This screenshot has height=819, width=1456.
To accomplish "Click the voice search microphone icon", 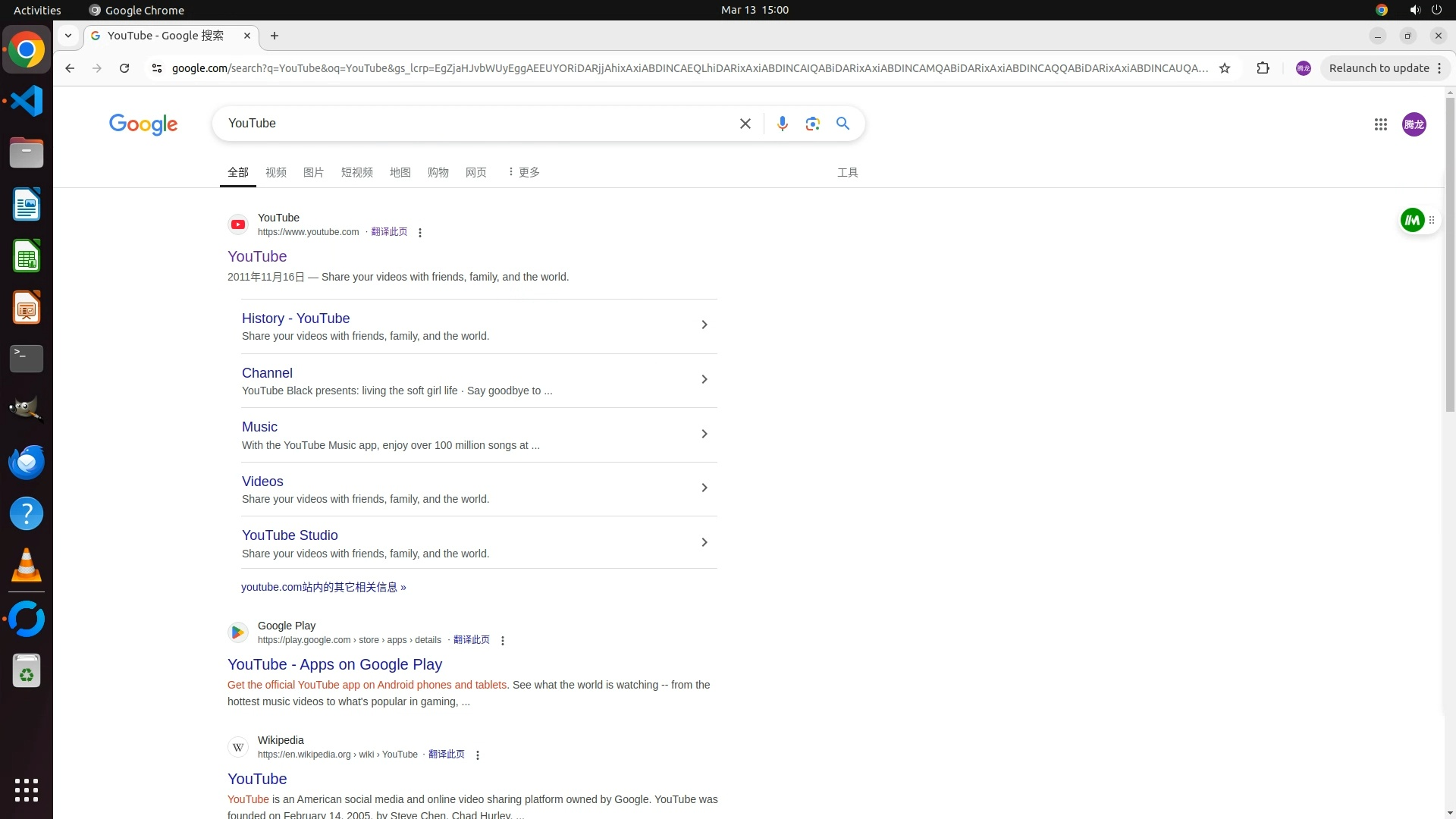I will [782, 124].
